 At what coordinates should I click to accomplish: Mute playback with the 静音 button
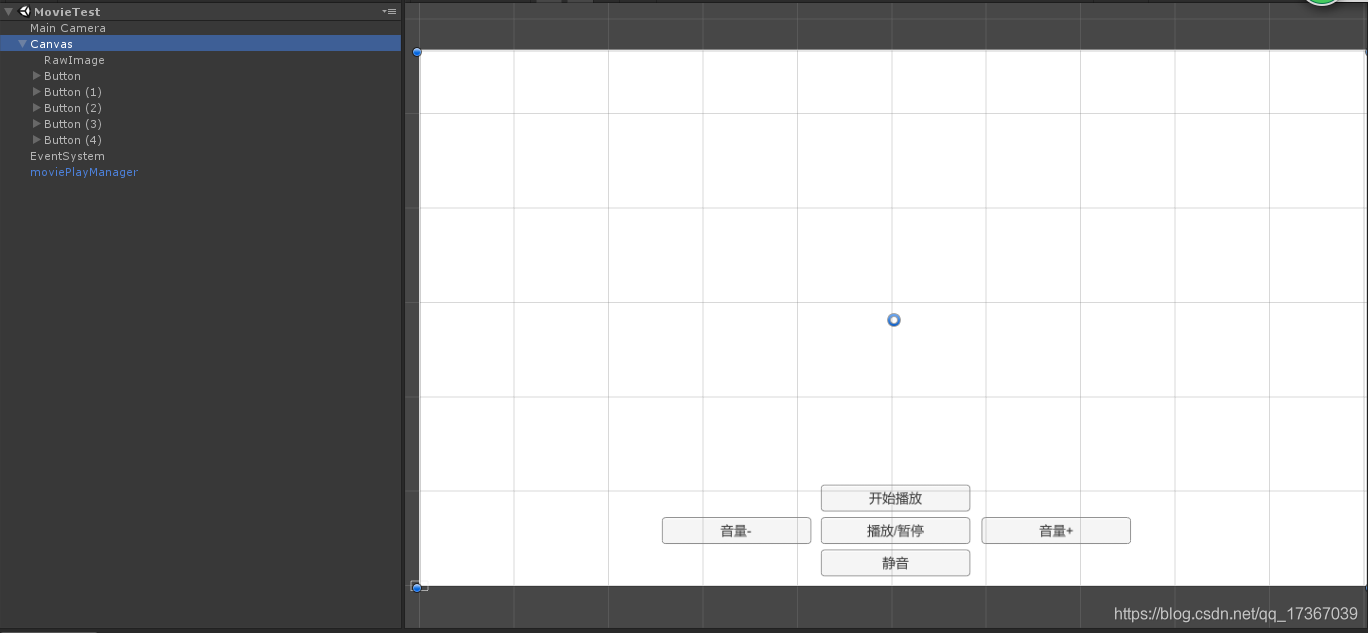894,562
